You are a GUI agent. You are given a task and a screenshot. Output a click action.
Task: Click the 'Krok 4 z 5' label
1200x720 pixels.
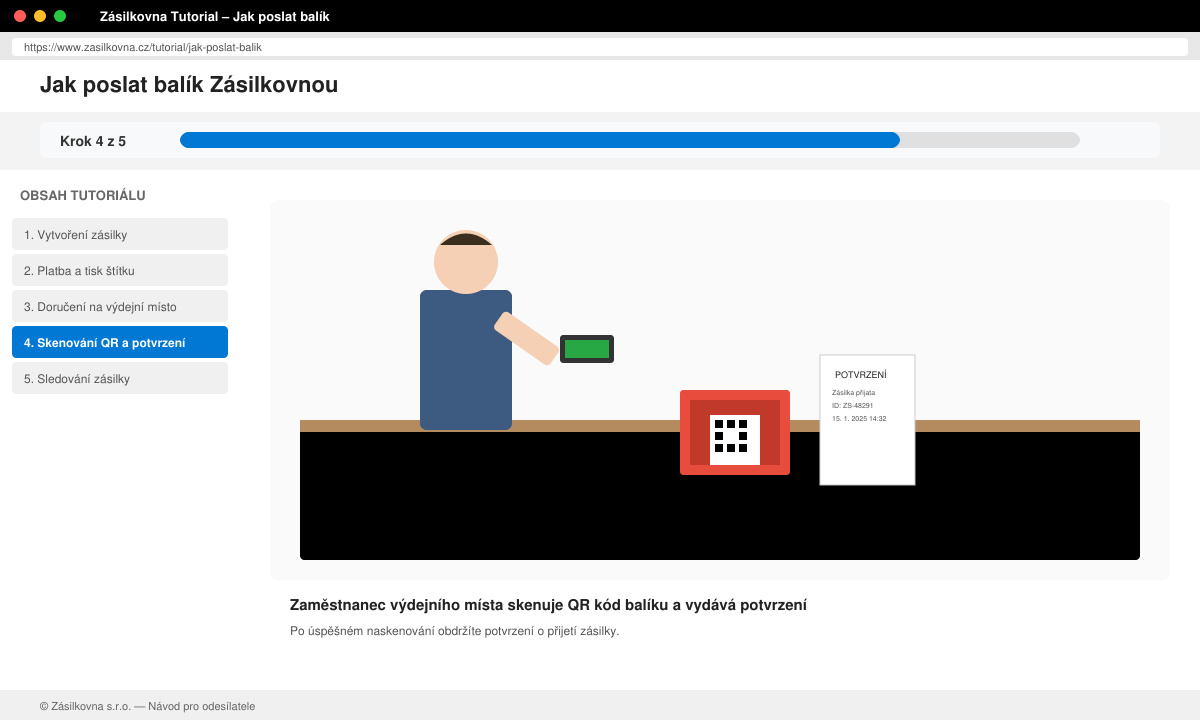coord(93,141)
